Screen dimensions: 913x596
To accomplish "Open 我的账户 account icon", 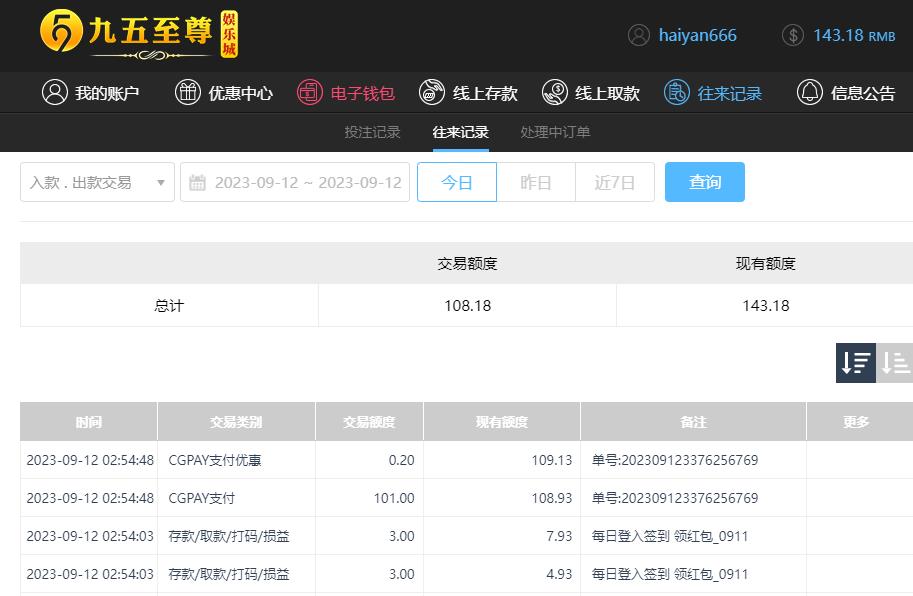I will coord(55,93).
